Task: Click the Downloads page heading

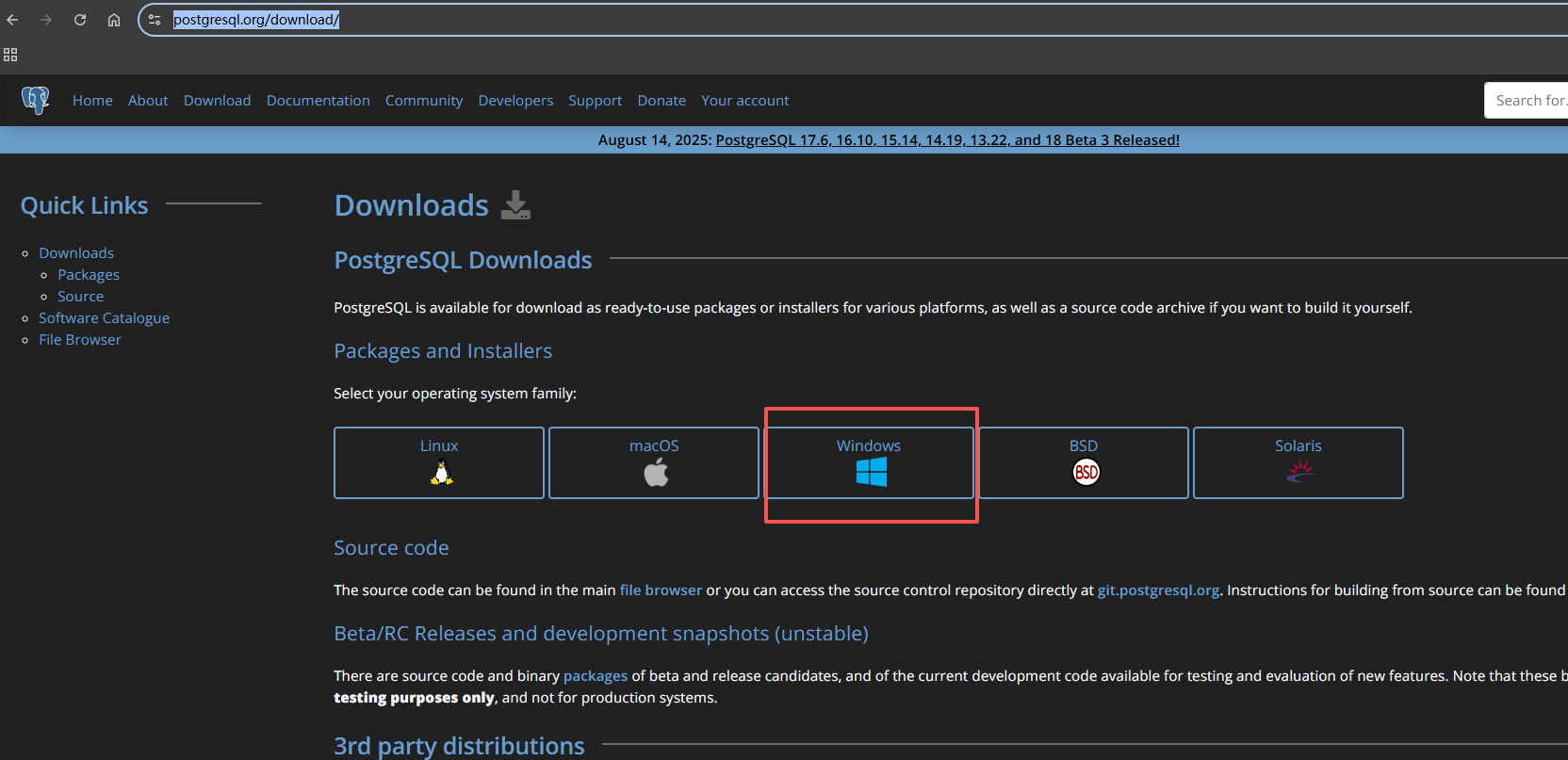Action: [x=412, y=205]
